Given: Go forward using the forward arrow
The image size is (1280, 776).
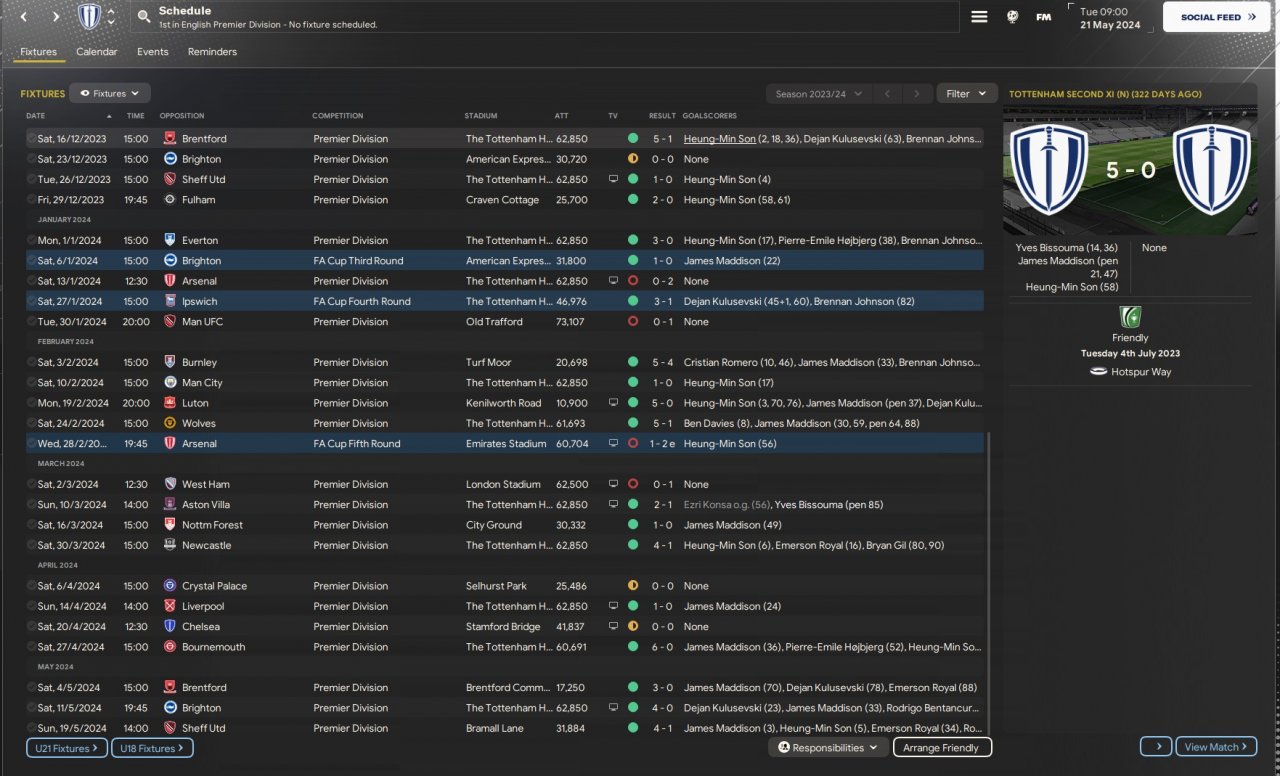Looking at the screenshot, I should (x=56, y=17).
